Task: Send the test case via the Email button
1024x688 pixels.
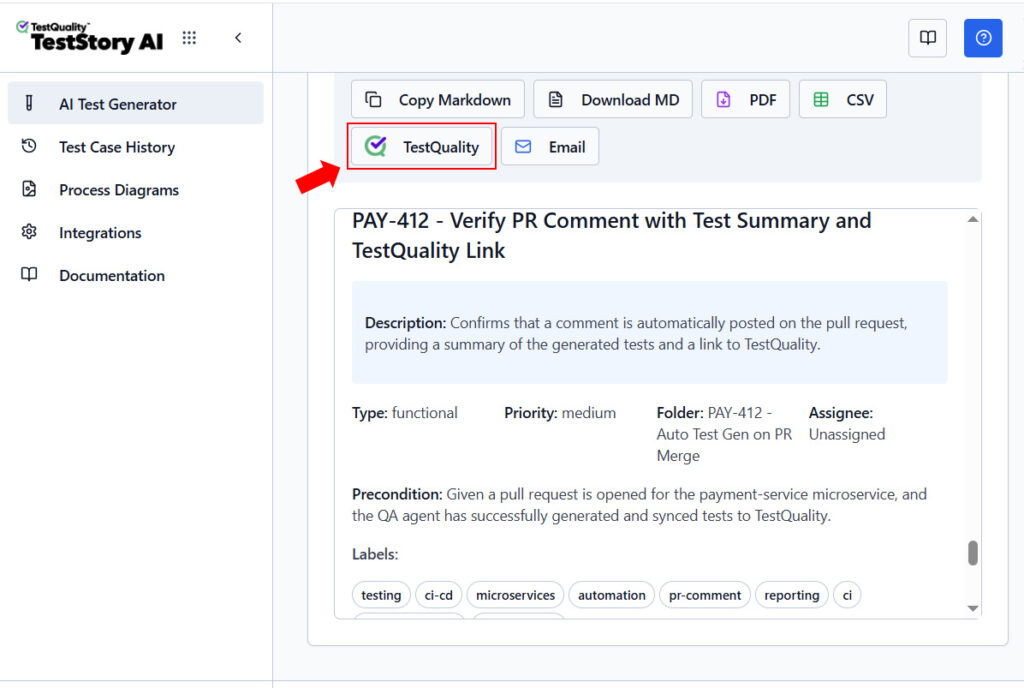Action: click(551, 146)
